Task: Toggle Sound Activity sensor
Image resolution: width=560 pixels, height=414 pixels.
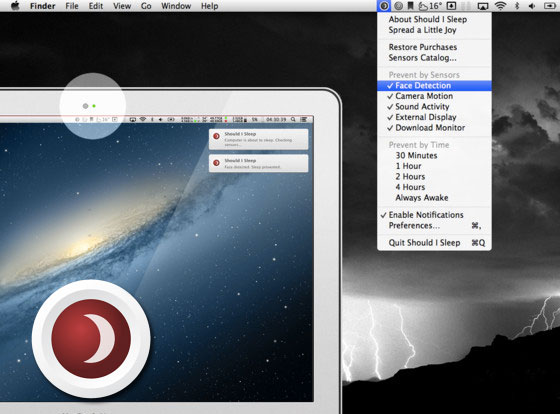Action: 434,106
